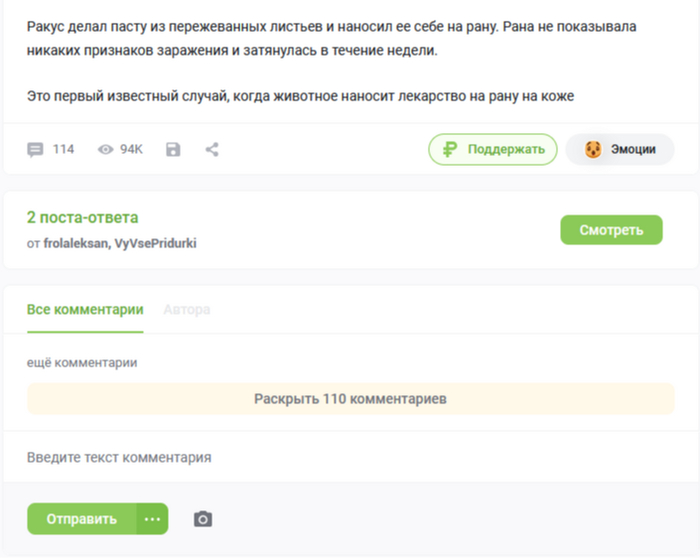The height and width of the screenshot is (558, 700).
Task: Open the Эмоции reactions button
Action: click(x=620, y=150)
